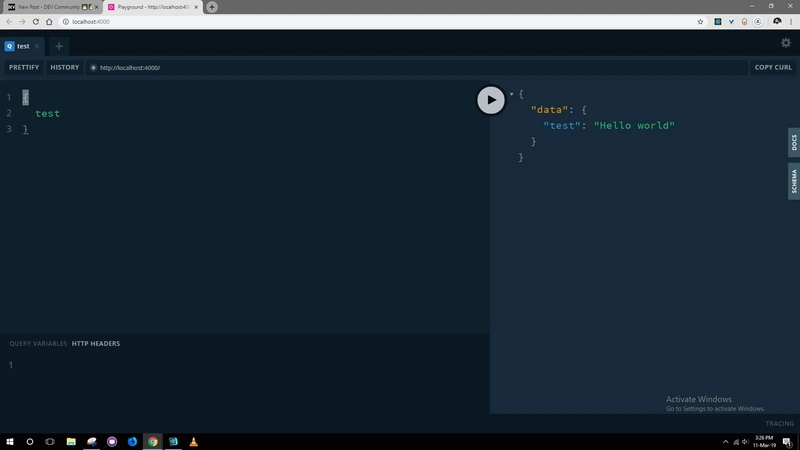Open browser home page
Image resolution: width=800 pixels, height=450 pixels.
[49, 21]
